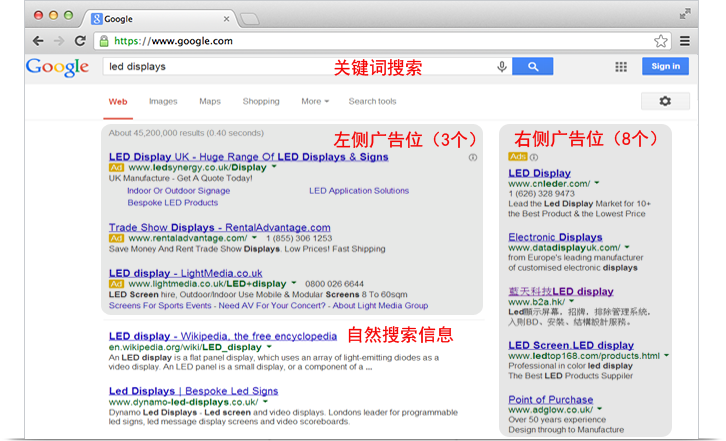Click the Google logo

click(57, 68)
